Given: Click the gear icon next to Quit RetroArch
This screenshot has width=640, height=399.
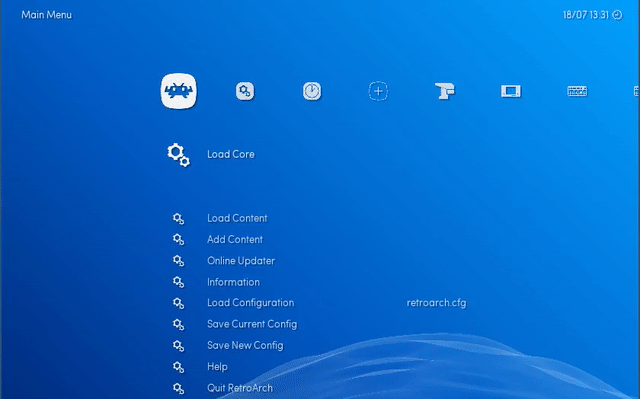Looking at the screenshot, I should click(178, 388).
